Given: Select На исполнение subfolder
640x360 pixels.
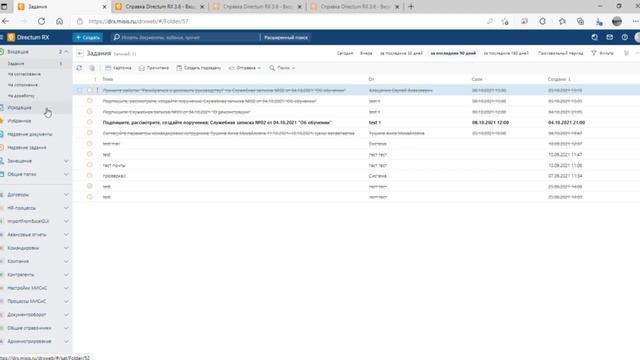Looking at the screenshot, I should 23,85.
